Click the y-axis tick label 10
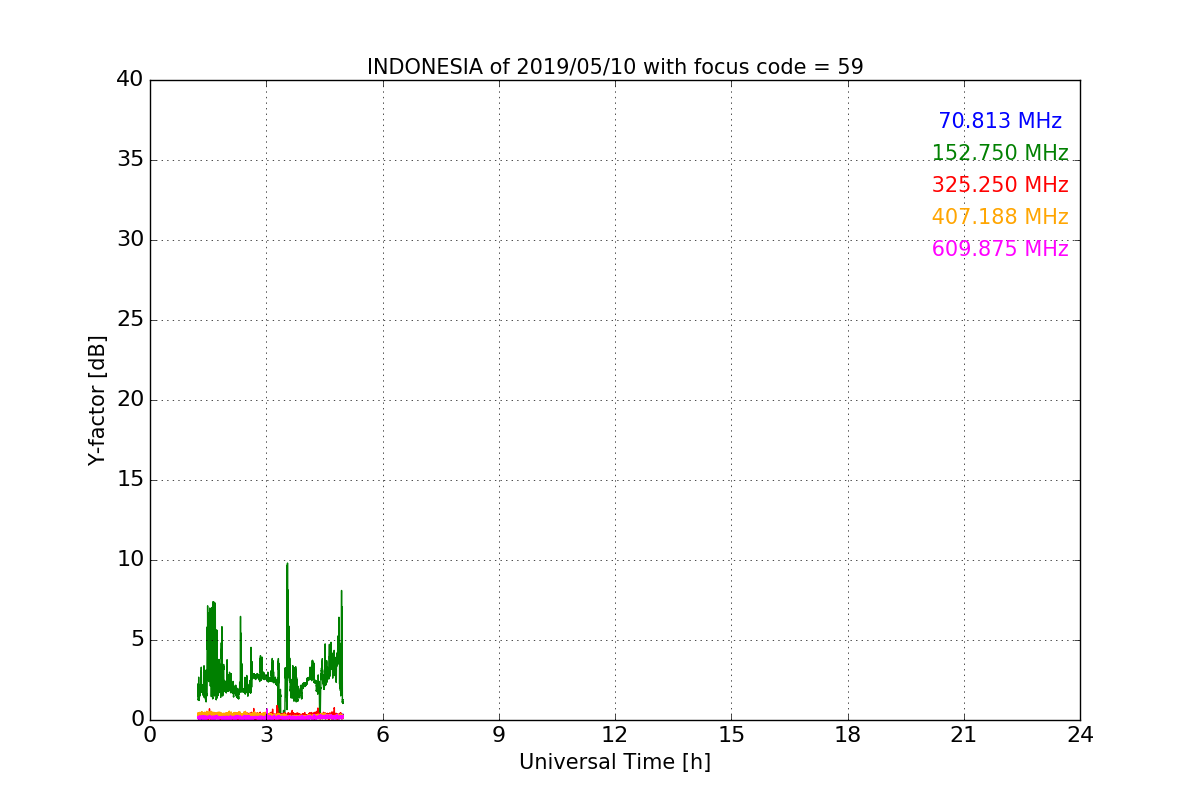The width and height of the screenshot is (1200, 800). click(130, 560)
